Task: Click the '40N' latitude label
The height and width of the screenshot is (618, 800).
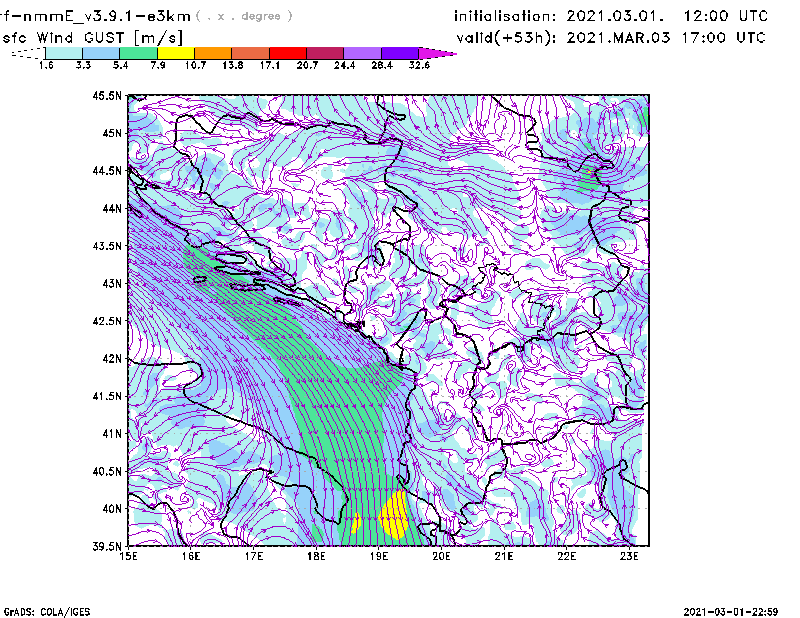Action: pyautogui.click(x=112, y=509)
